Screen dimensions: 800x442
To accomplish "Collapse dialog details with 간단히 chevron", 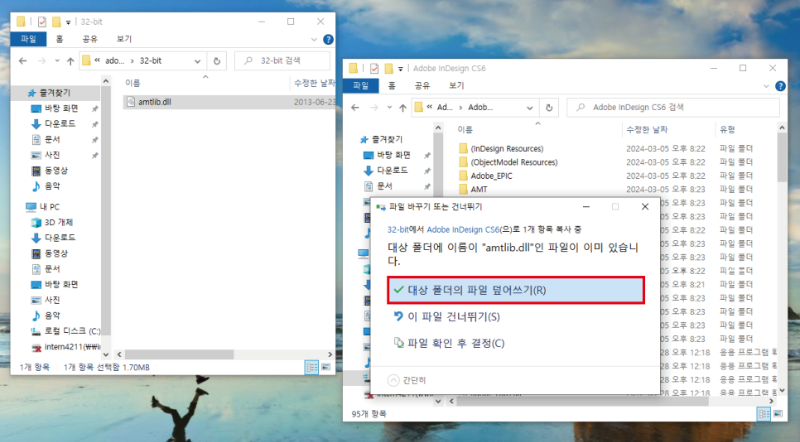I will pos(393,380).
